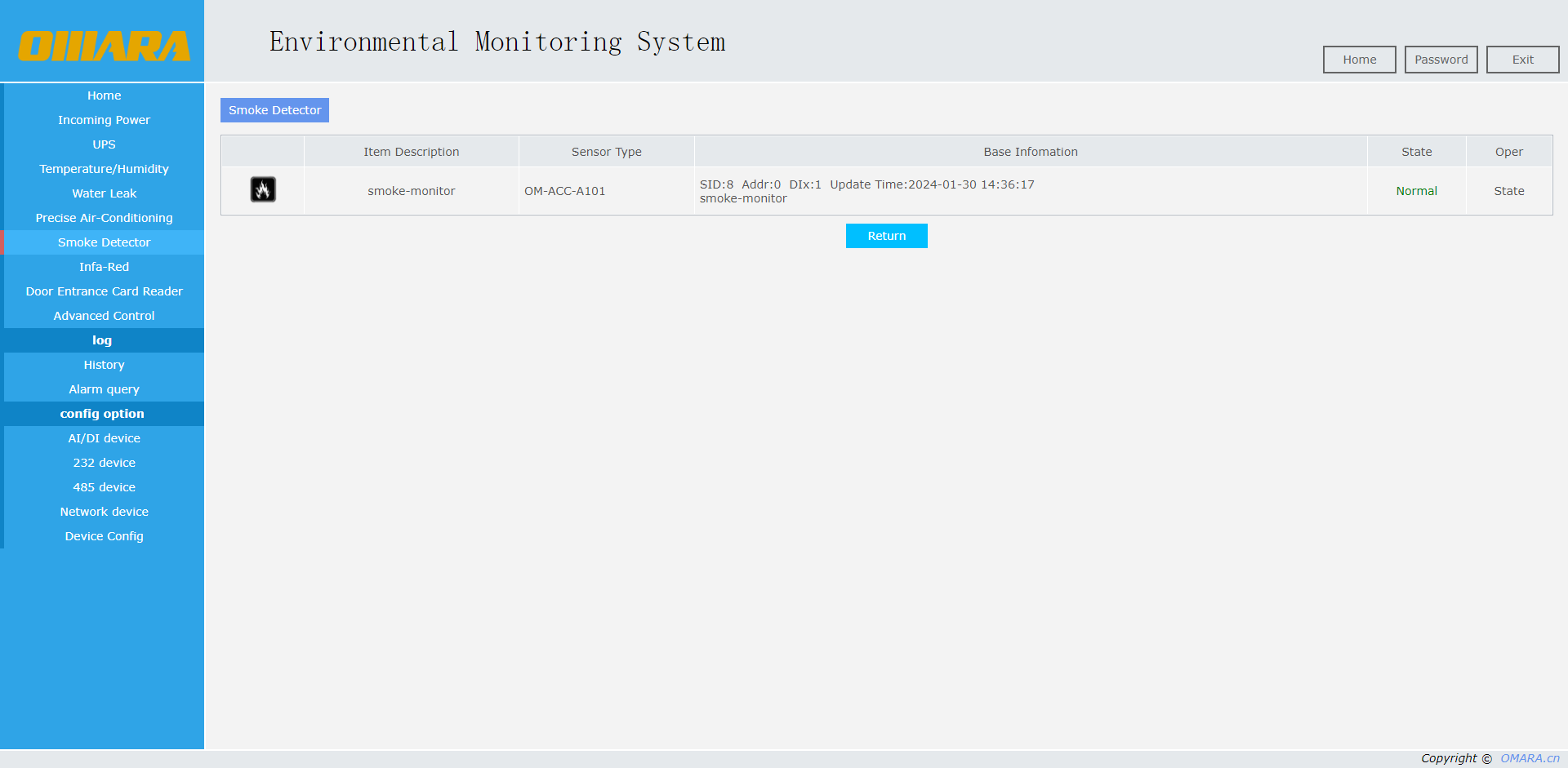This screenshot has width=1568, height=768.
Task: Click the Password button in header
Action: [1441, 60]
